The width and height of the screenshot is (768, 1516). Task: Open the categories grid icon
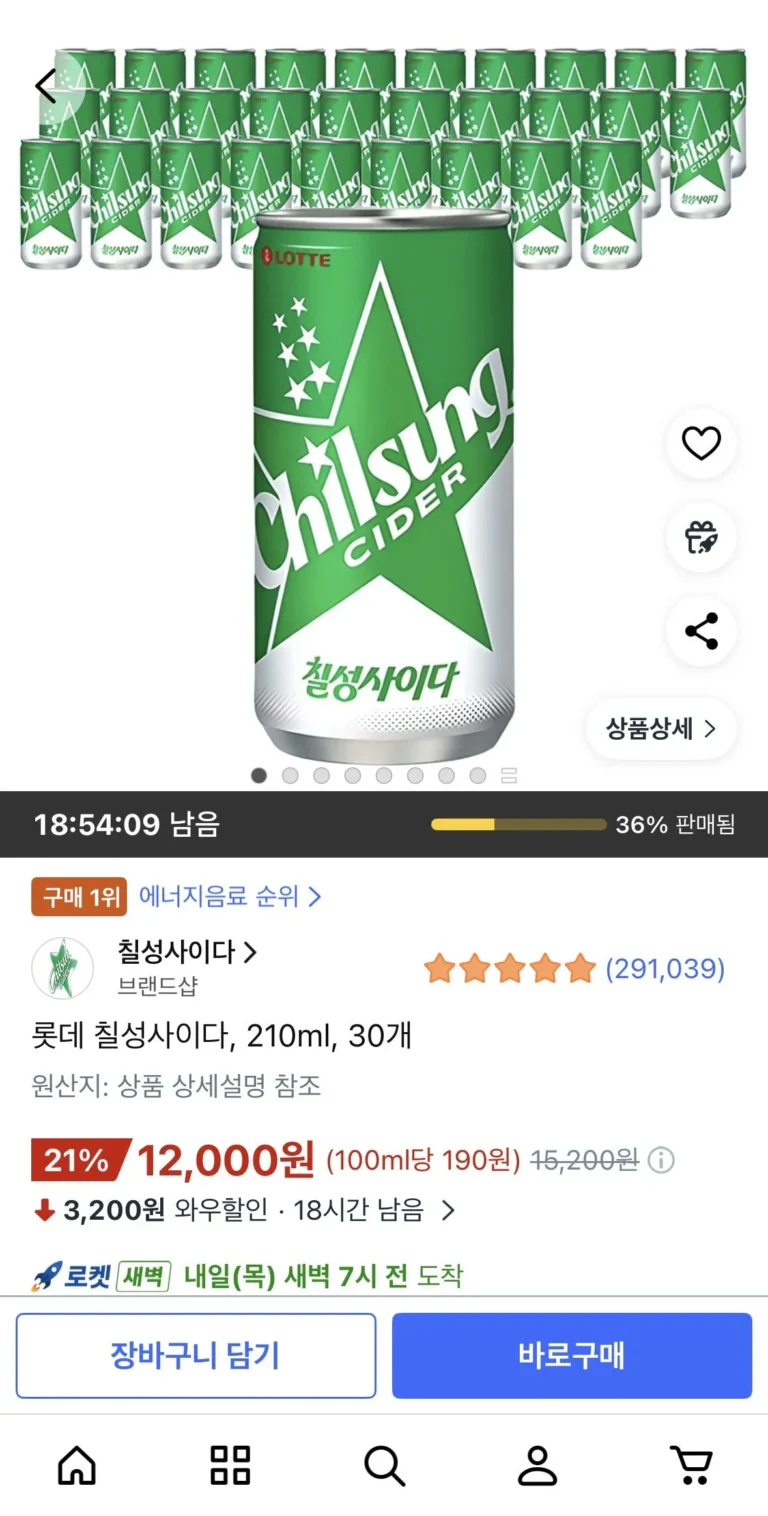(x=230, y=1466)
